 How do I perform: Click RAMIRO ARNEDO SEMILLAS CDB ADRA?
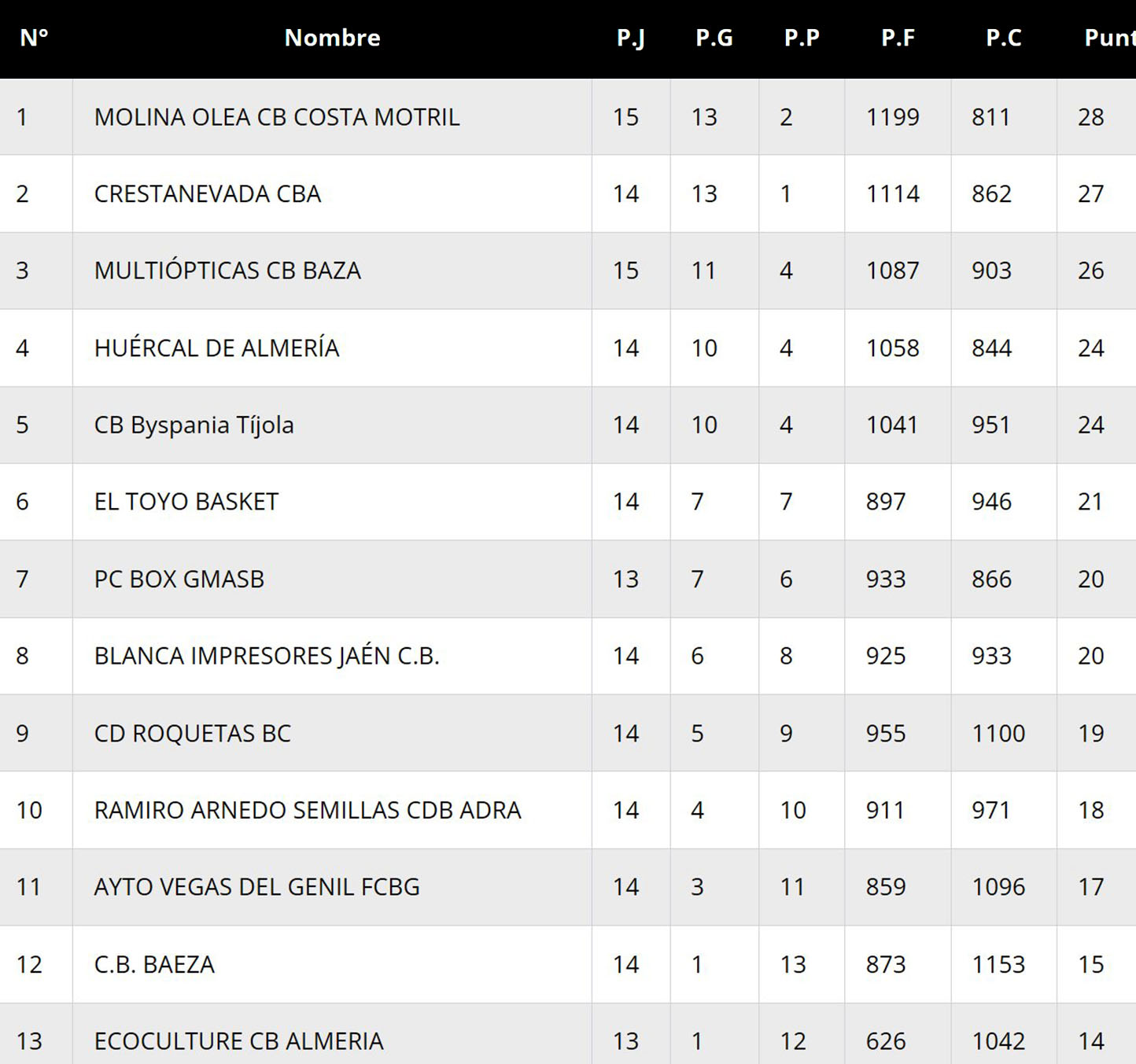pos(308,810)
